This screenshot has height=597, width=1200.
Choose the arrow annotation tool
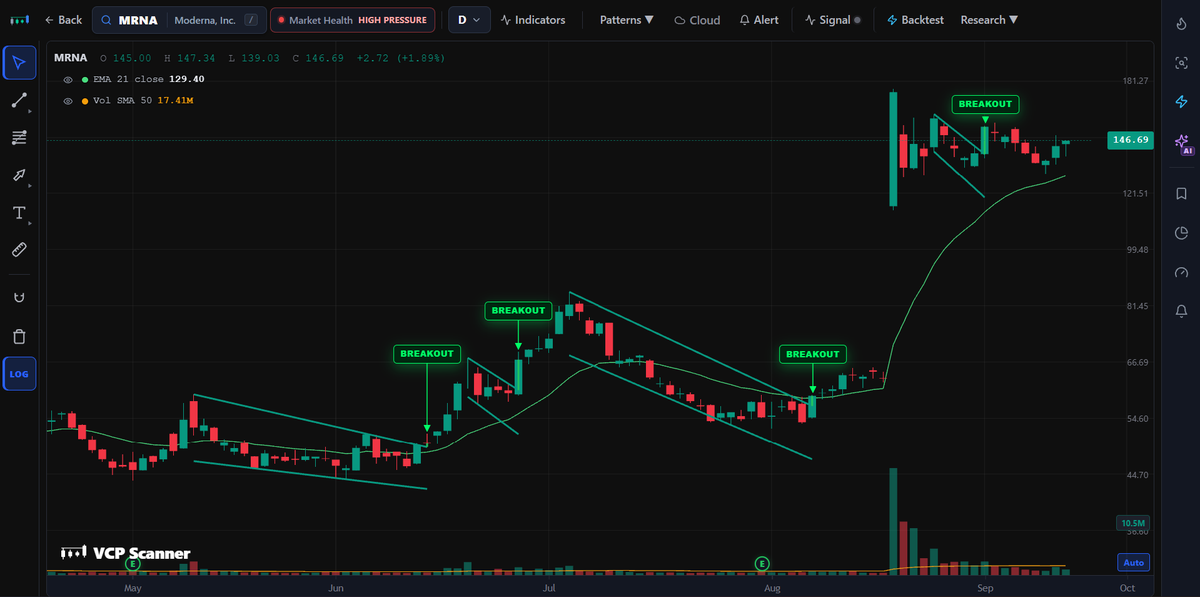(x=19, y=175)
